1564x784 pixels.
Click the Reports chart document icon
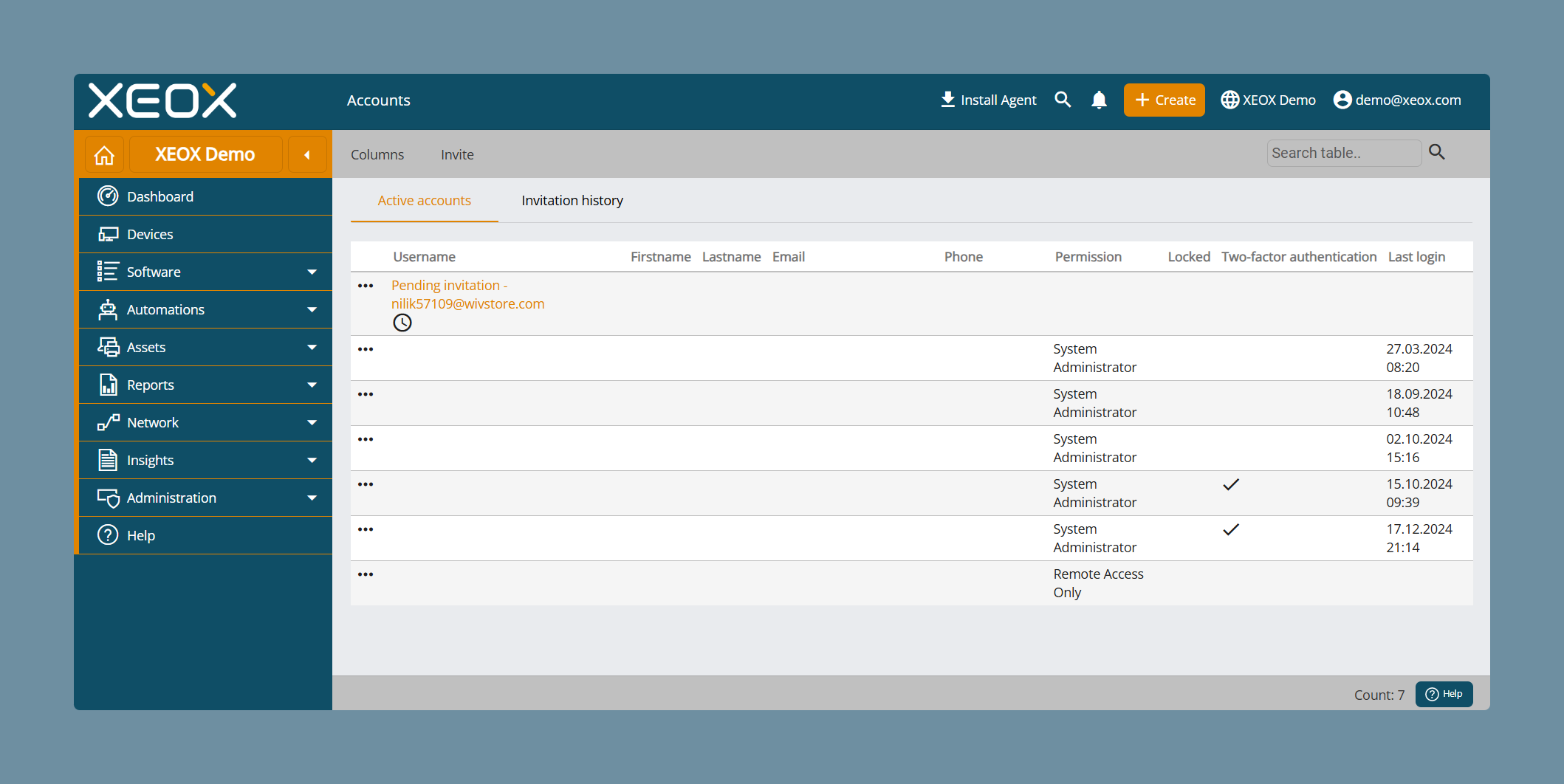tap(108, 385)
